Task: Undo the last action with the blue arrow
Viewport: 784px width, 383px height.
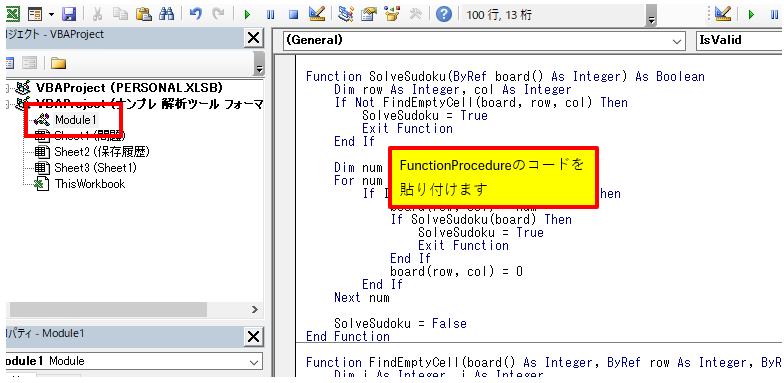Action: 196,14
